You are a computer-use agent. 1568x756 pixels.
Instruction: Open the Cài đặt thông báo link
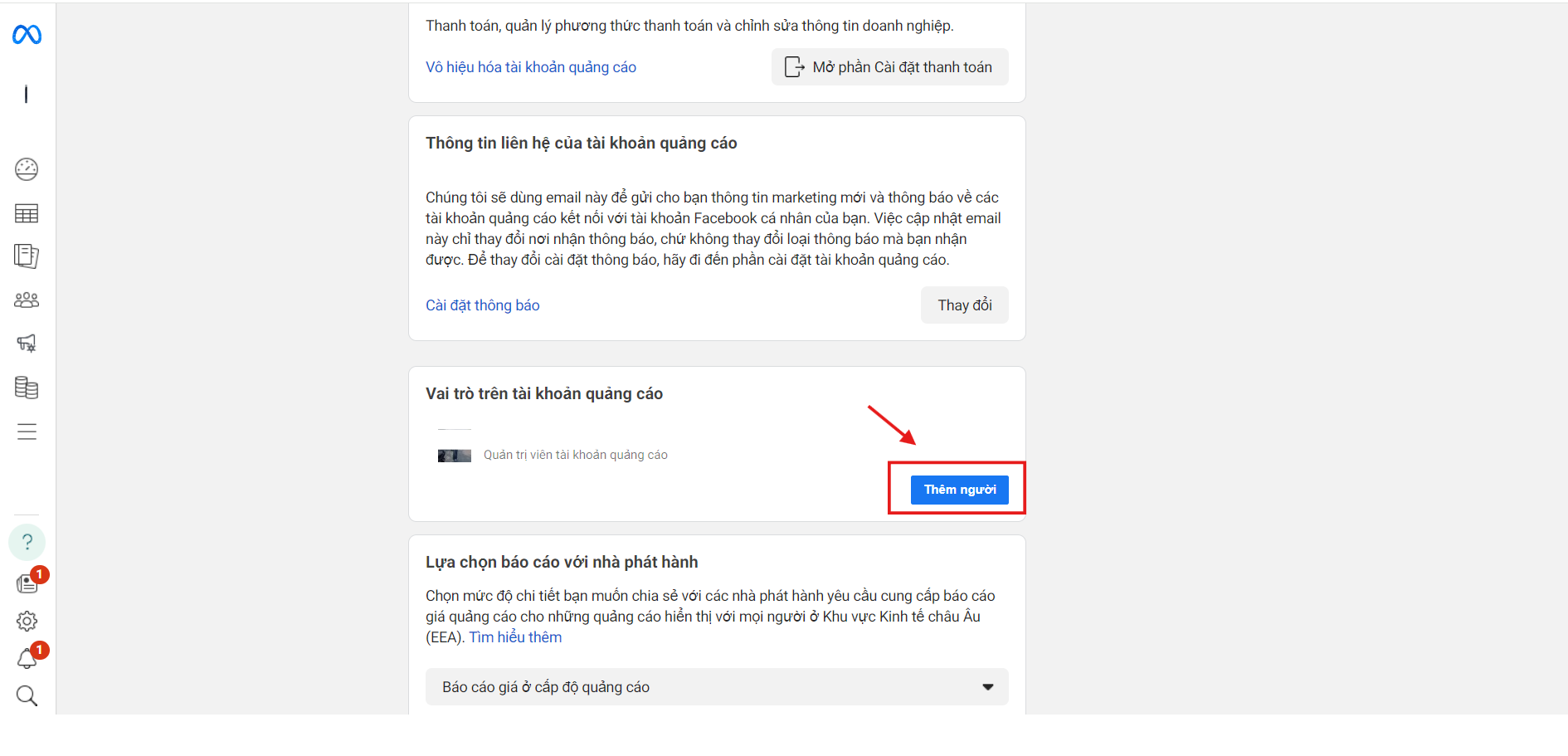[x=483, y=305]
